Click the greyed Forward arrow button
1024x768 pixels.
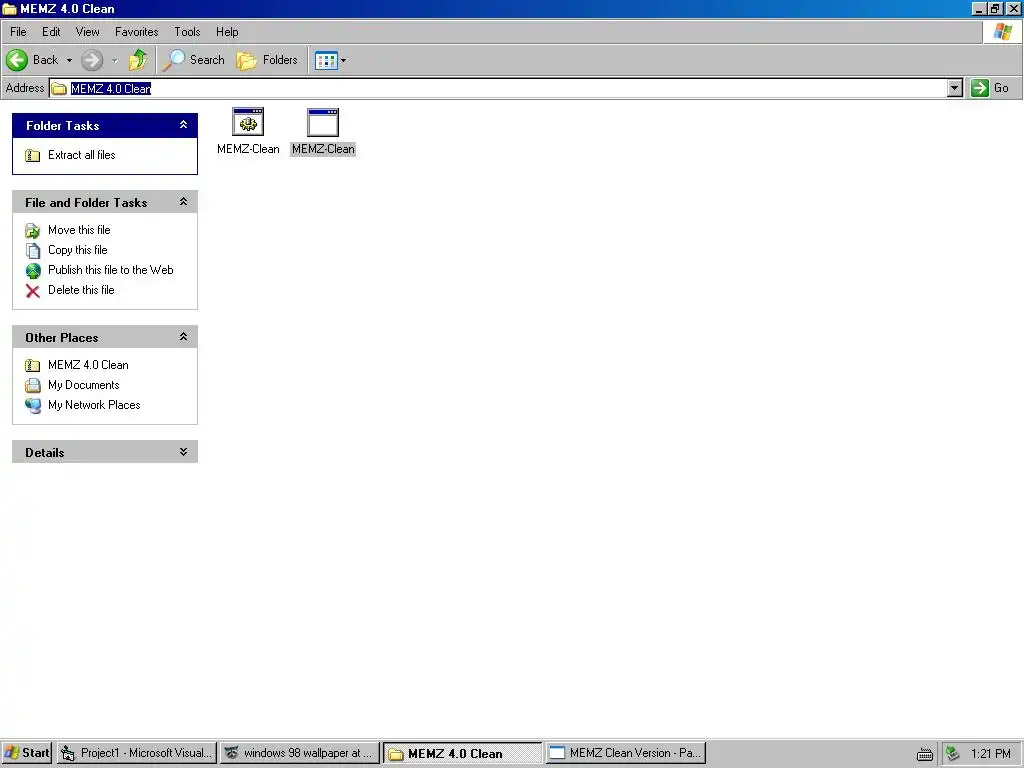pos(92,60)
